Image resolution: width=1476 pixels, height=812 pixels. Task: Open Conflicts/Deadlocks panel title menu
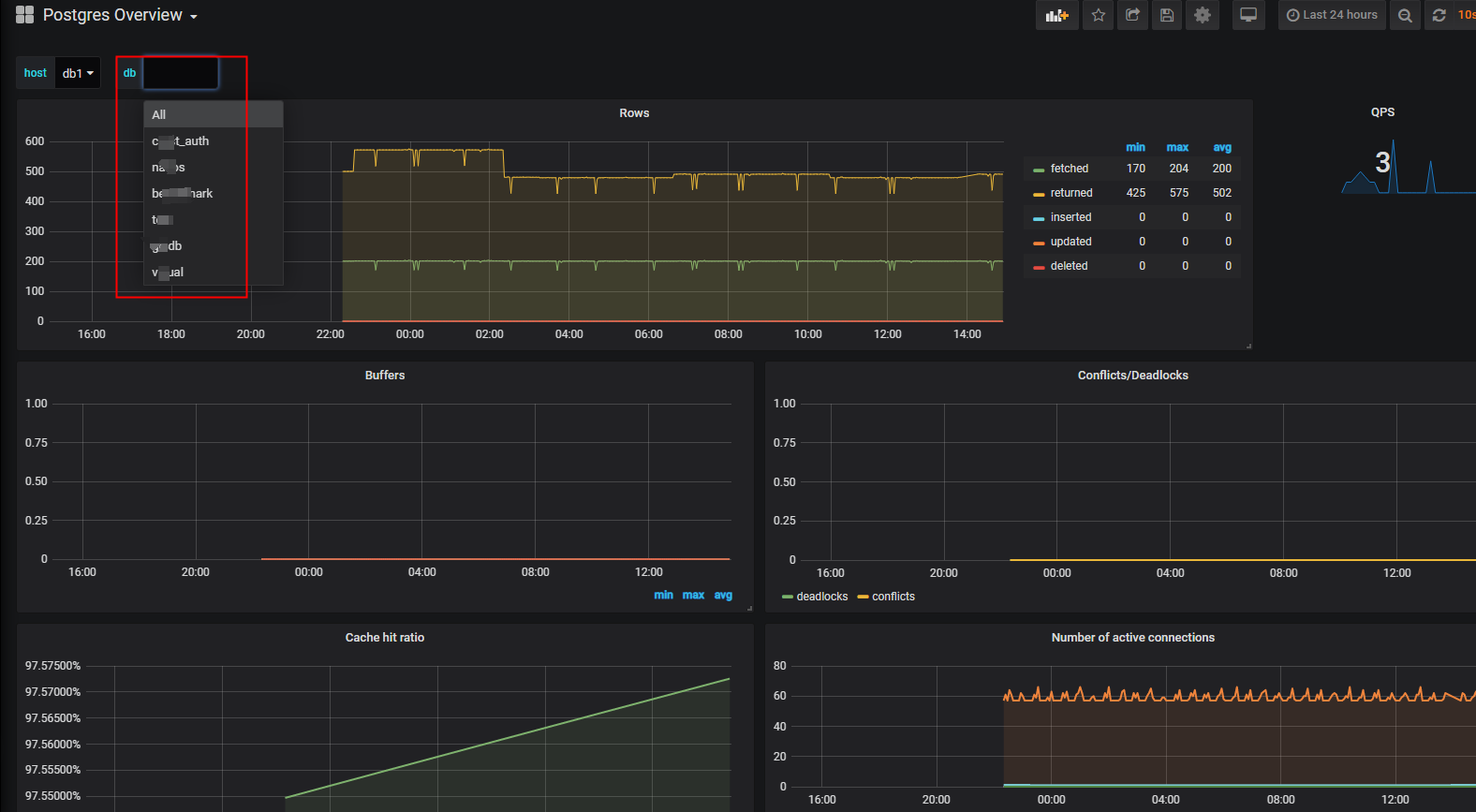pos(1132,376)
